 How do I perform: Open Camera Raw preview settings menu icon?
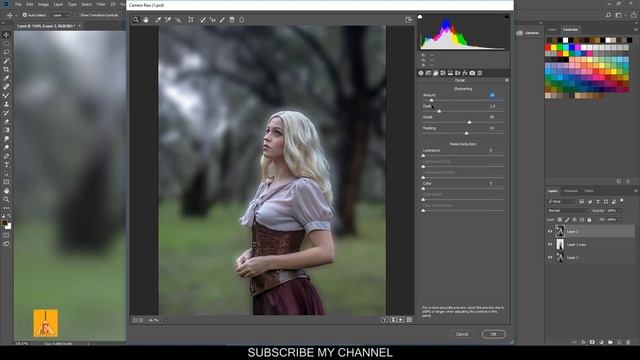click(x=409, y=320)
